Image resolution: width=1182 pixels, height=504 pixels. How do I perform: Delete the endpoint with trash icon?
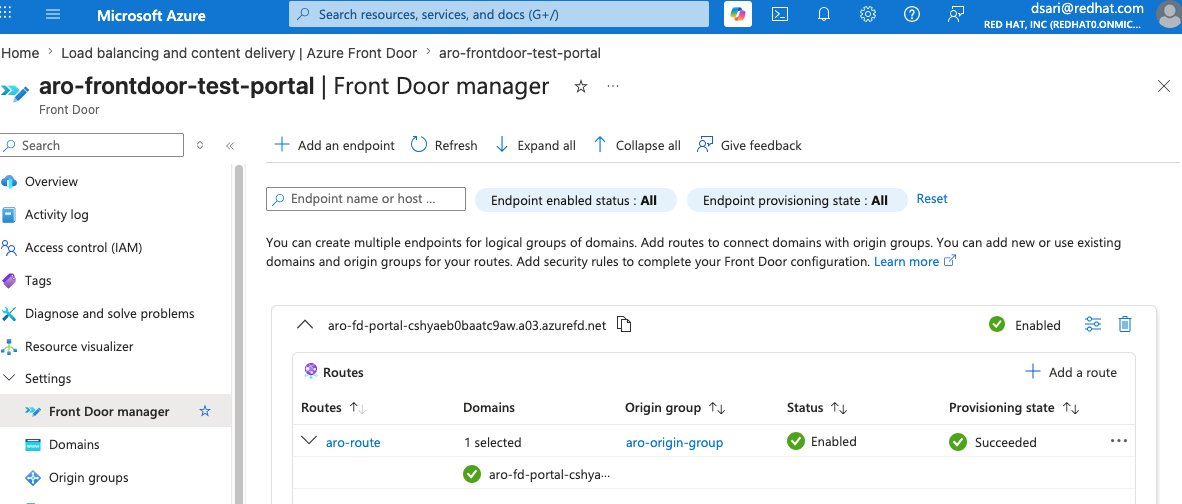[x=1125, y=325]
